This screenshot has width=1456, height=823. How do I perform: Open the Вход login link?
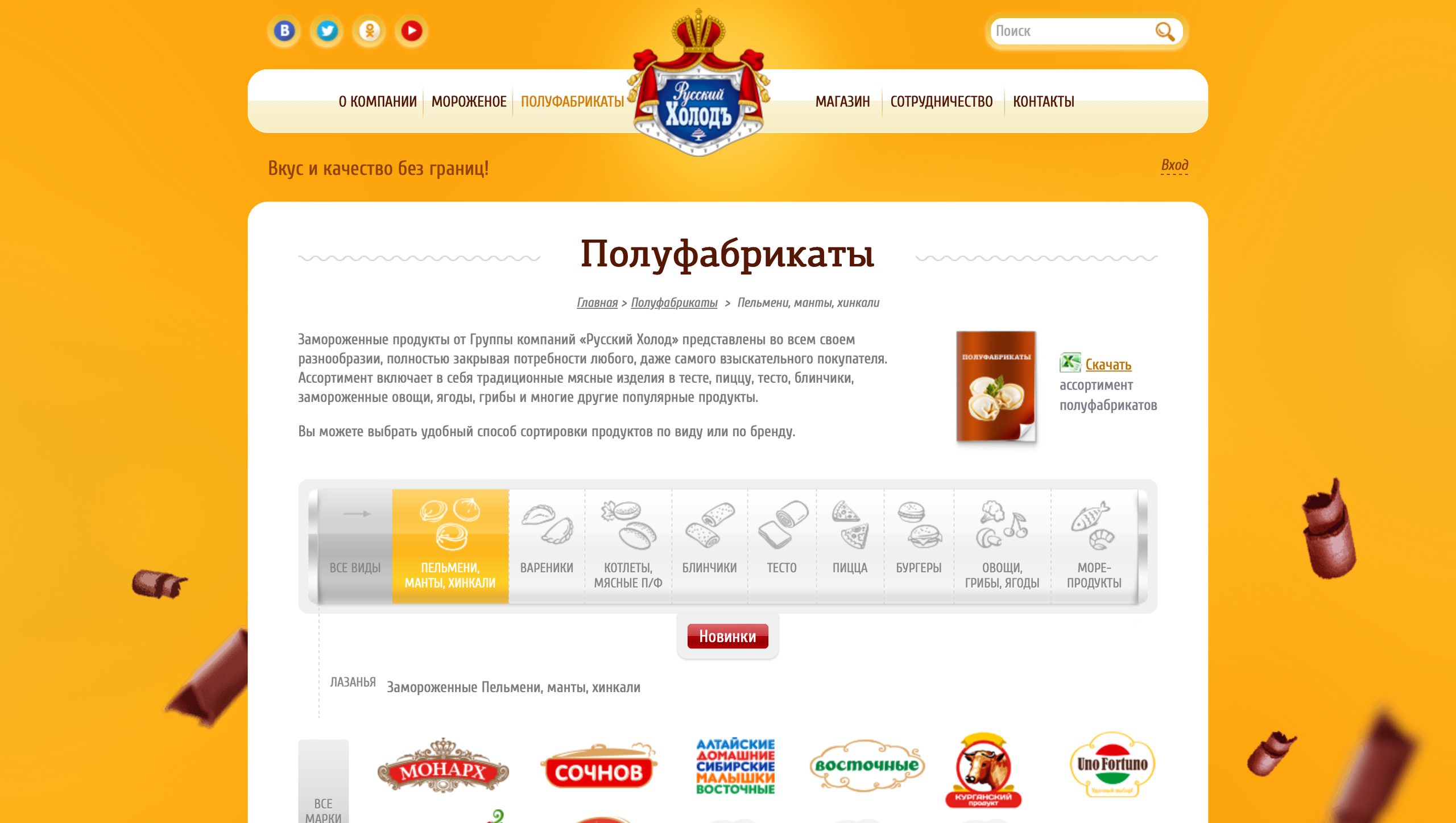coord(1174,165)
